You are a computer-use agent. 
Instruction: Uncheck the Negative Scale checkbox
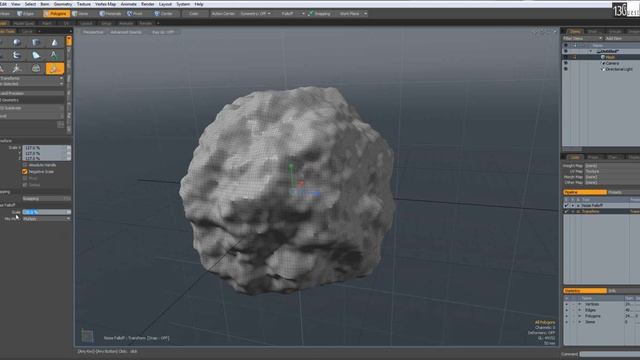[x=25, y=172]
